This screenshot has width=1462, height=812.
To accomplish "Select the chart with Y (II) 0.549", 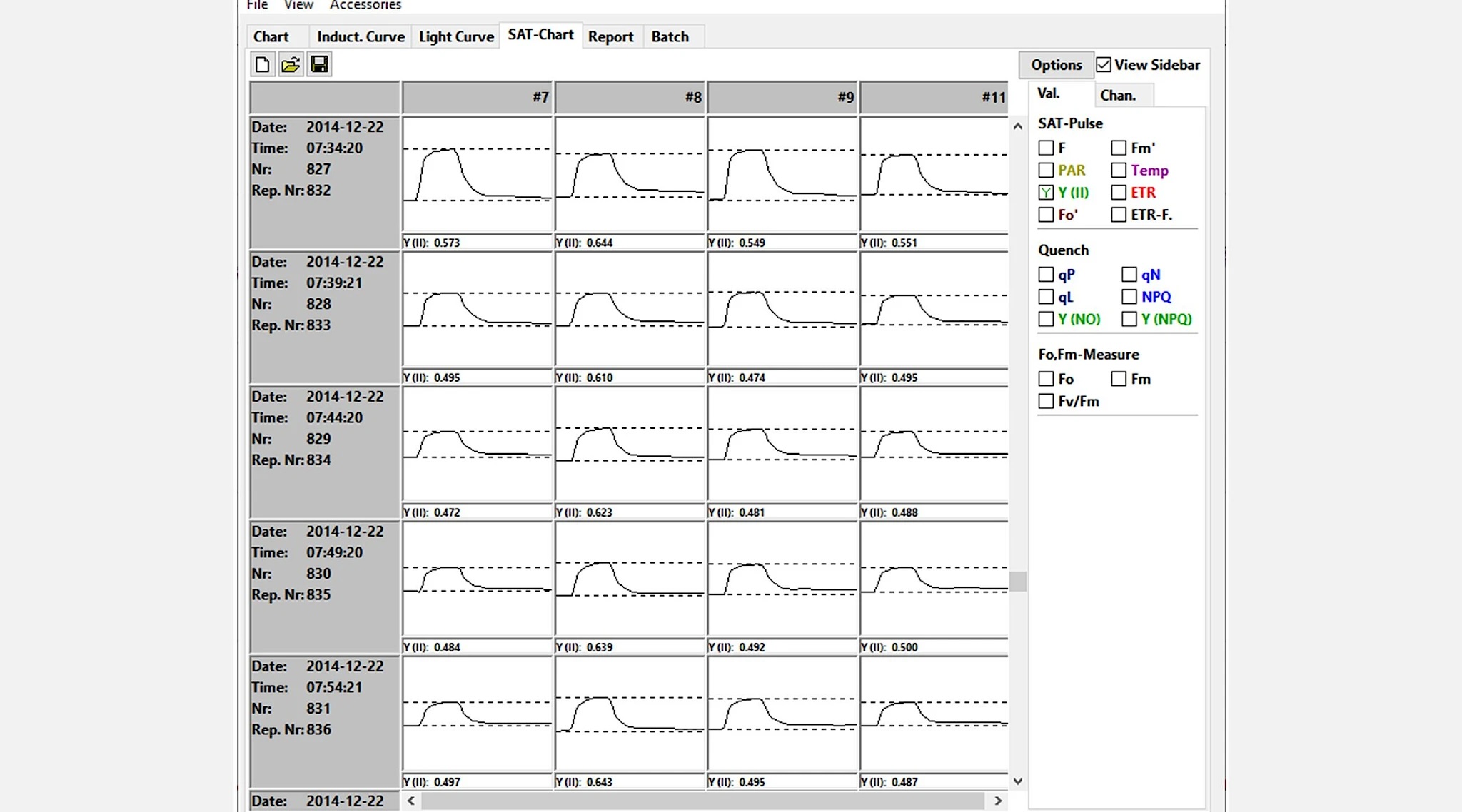I will (782, 174).
